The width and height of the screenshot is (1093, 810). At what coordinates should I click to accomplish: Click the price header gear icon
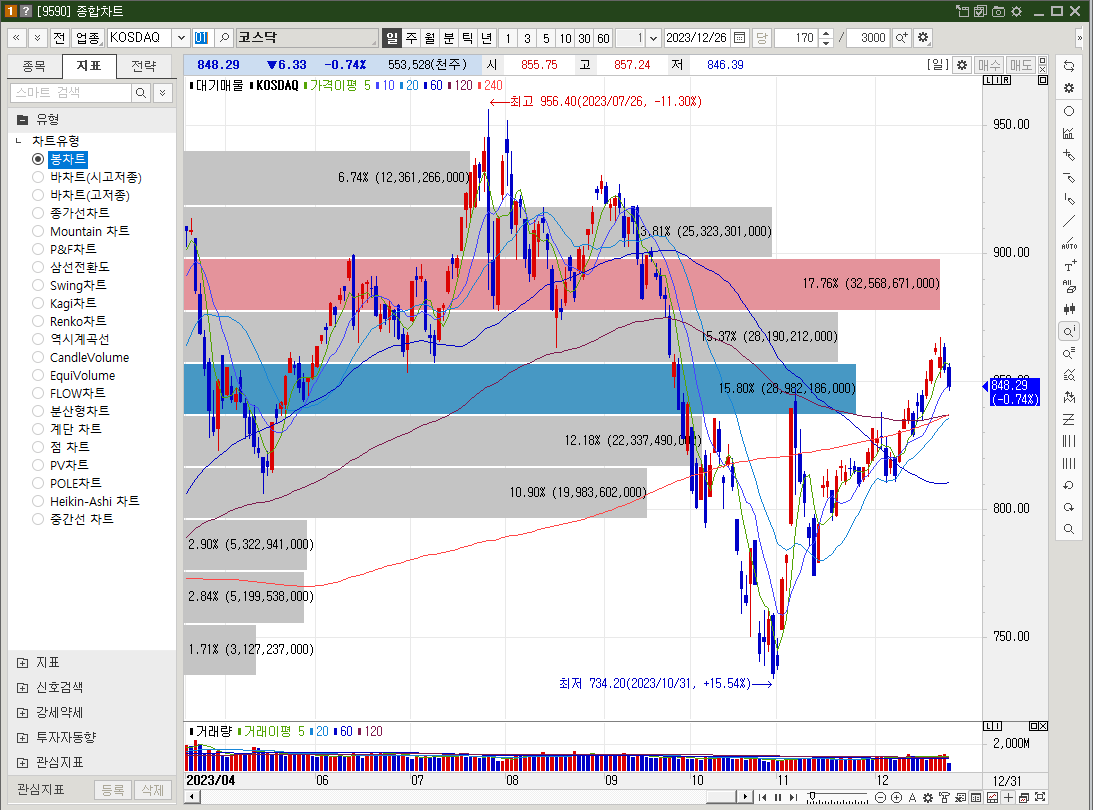pyautogui.click(x=962, y=65)
